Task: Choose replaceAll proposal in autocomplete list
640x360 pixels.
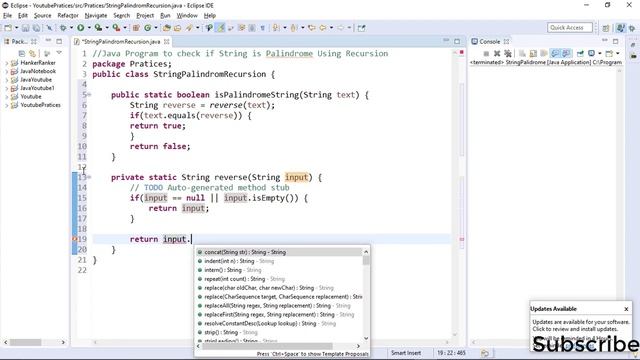Action: point(279,306)
